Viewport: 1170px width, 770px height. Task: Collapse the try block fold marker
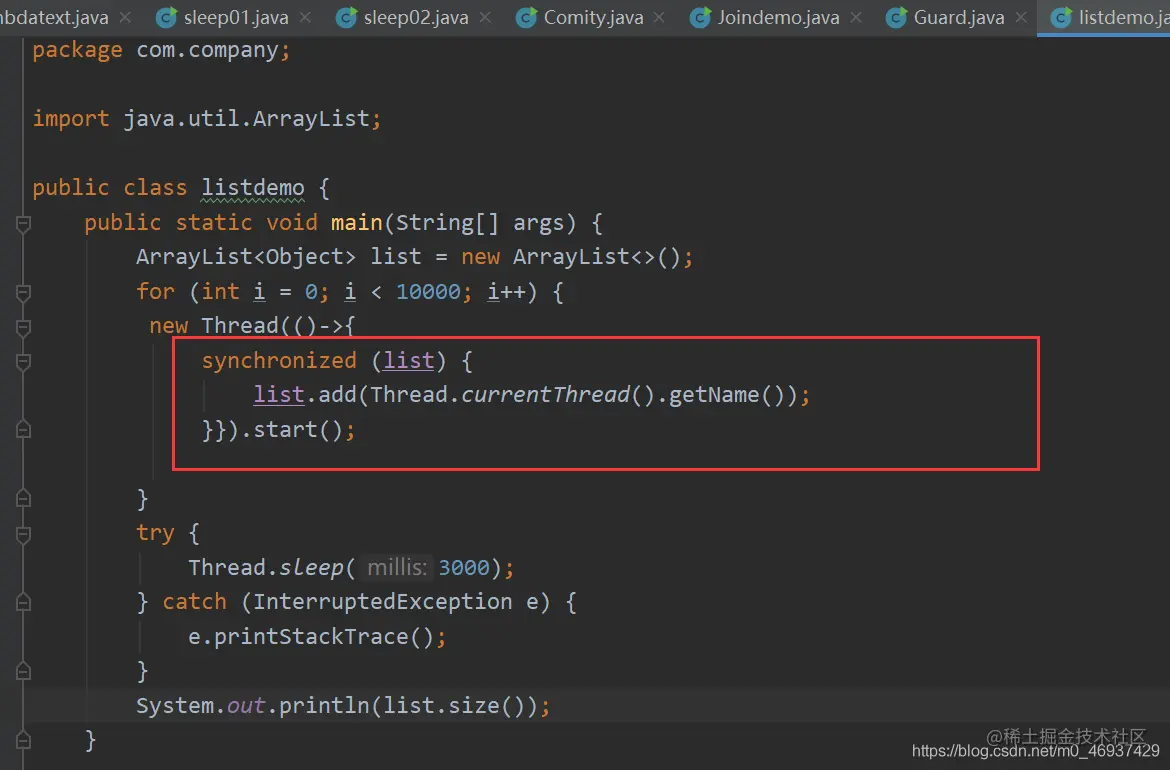coord(23,534)
